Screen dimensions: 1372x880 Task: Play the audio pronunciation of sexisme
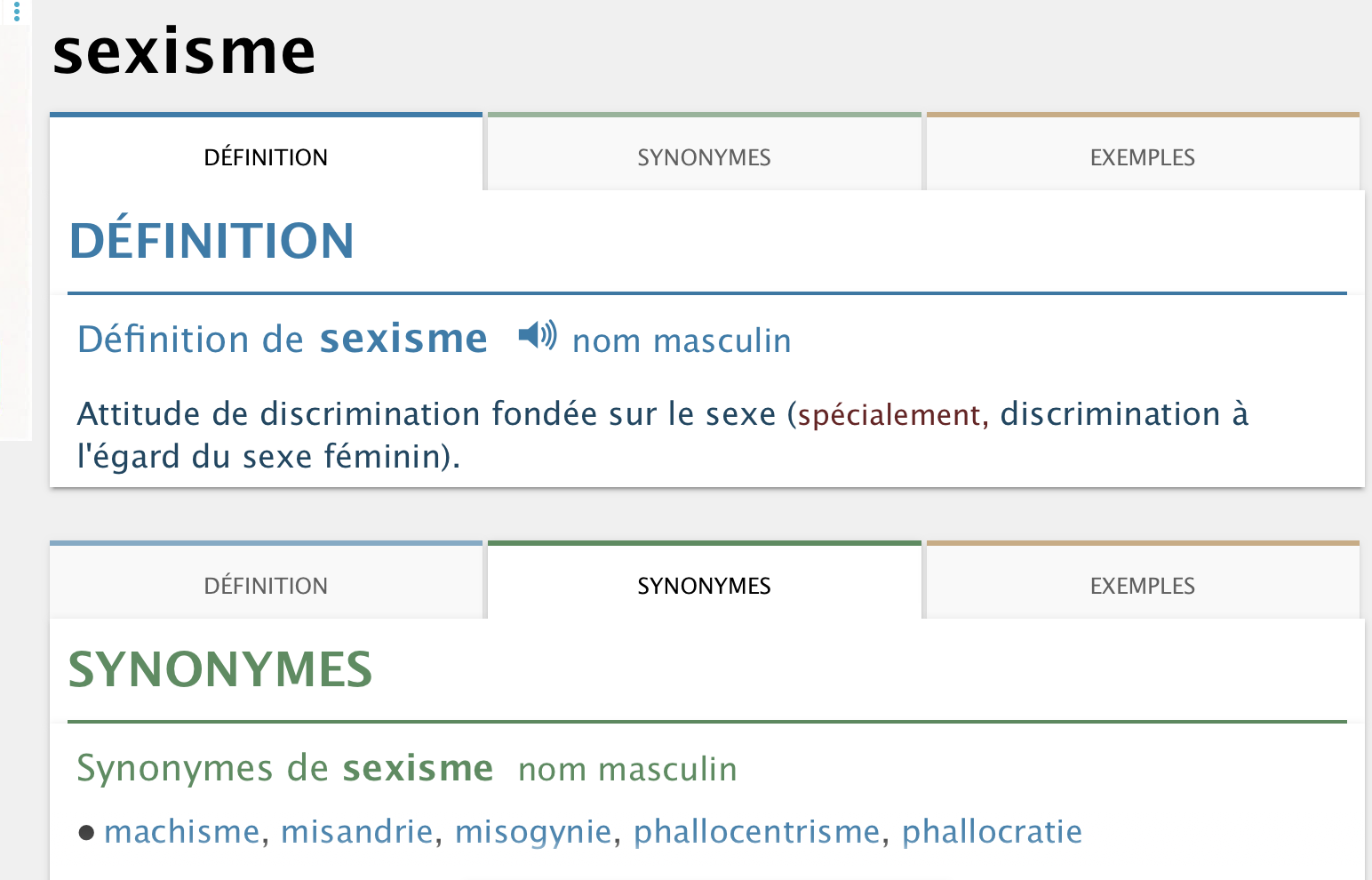tap(538, 336)
